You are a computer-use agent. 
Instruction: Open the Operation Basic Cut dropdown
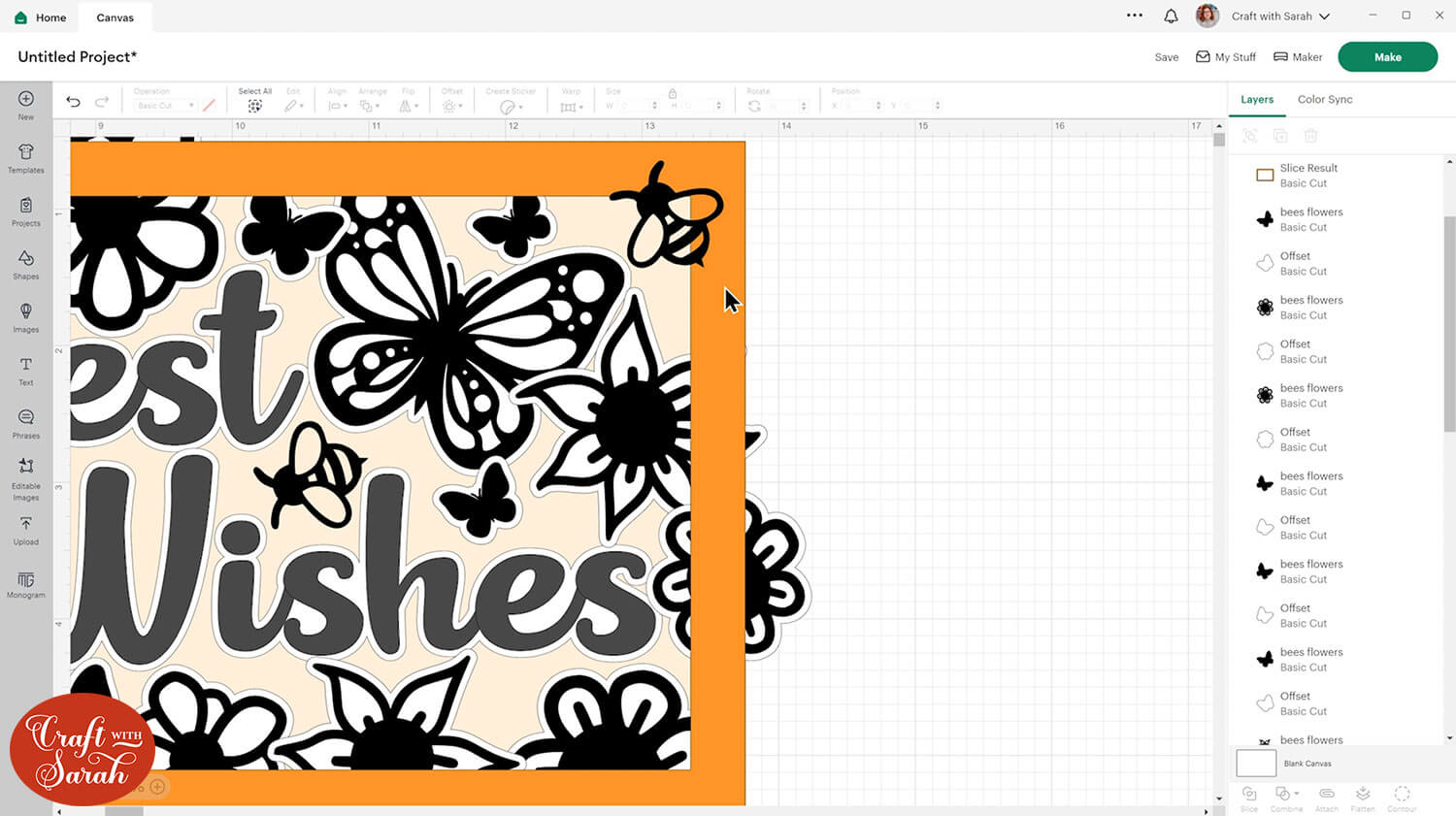pyautogui.click(x=165, y=106)
